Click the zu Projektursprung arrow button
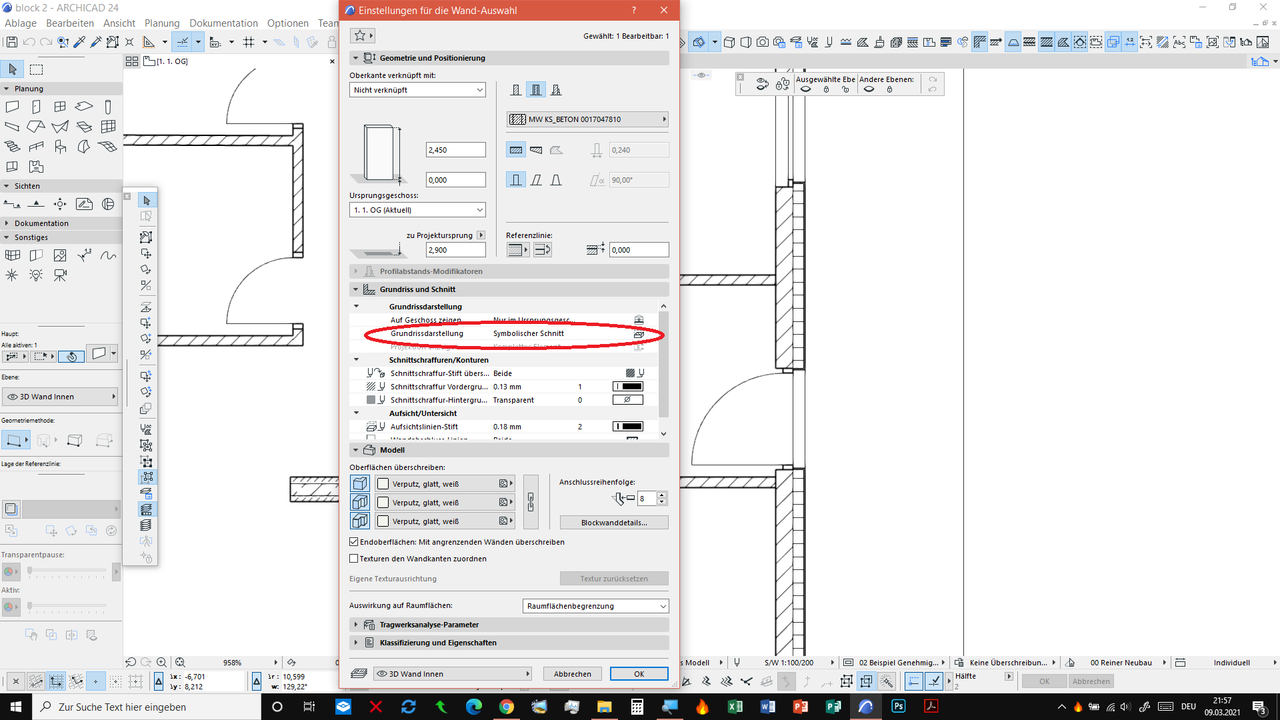 480,235
